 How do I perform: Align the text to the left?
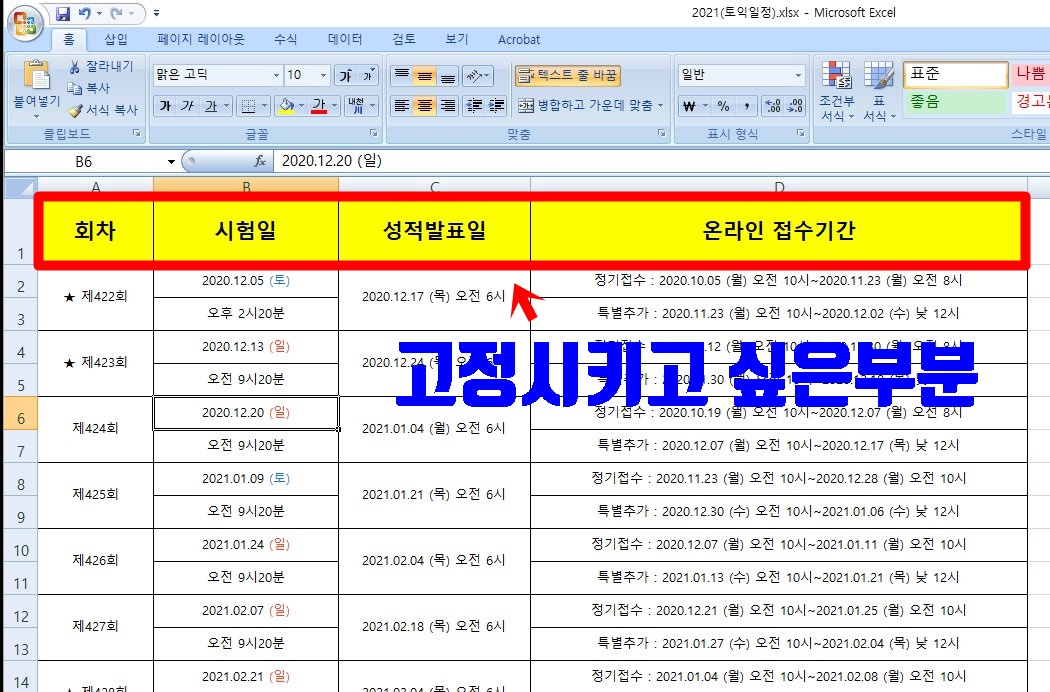(x=401, y=105)
